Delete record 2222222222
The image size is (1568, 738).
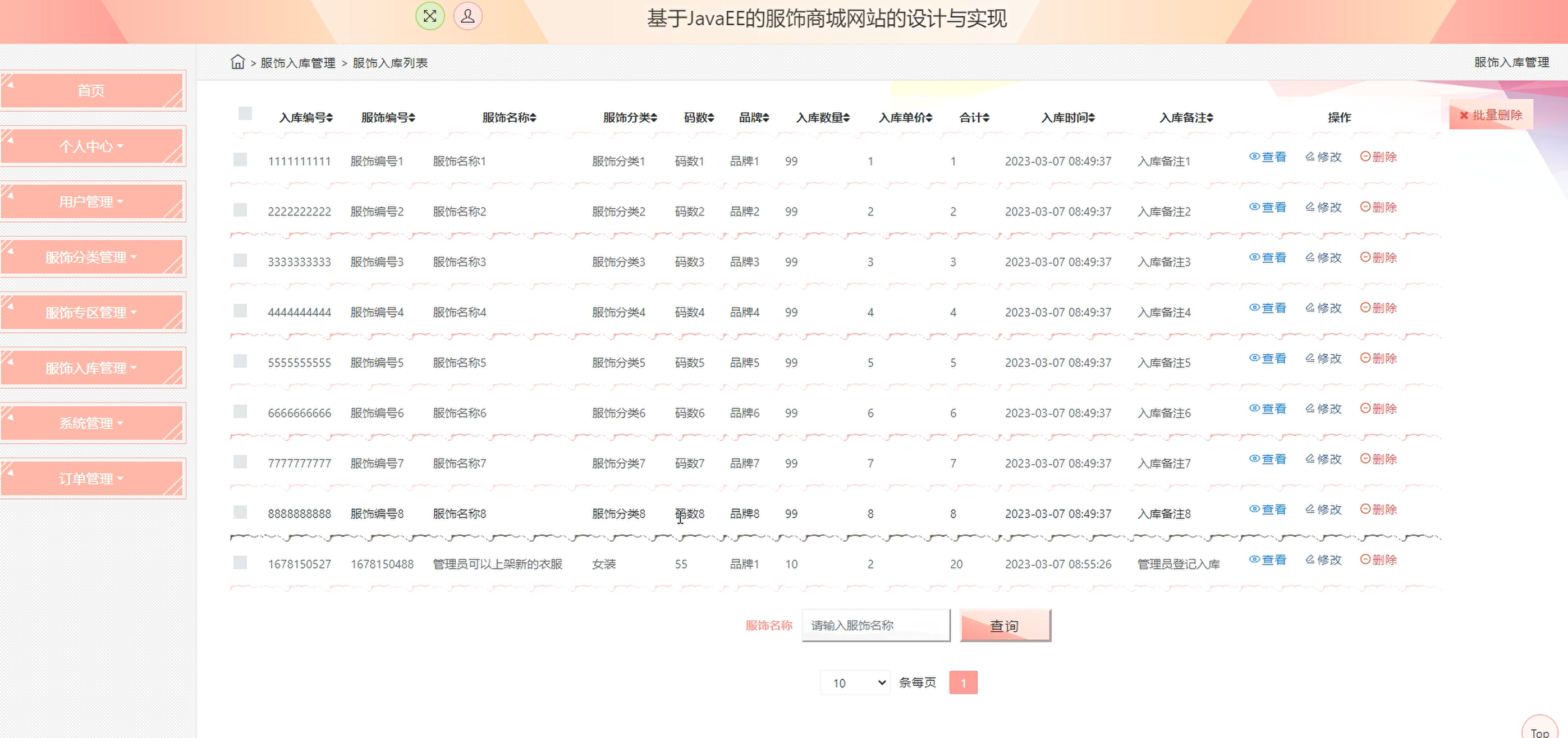pyautogui.click(x=1379, y=208)
